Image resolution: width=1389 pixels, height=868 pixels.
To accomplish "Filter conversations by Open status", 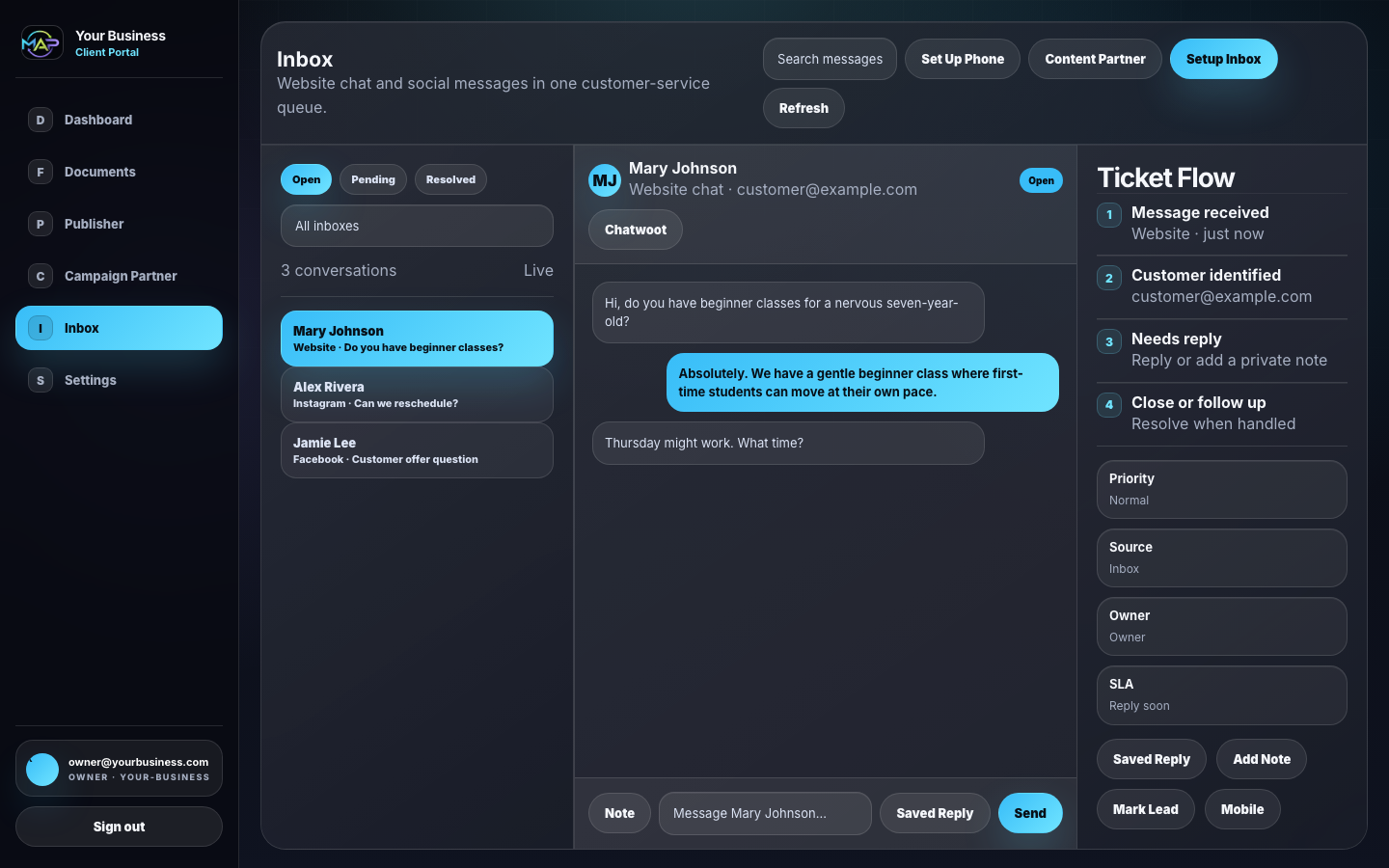I will pos(306,179).
